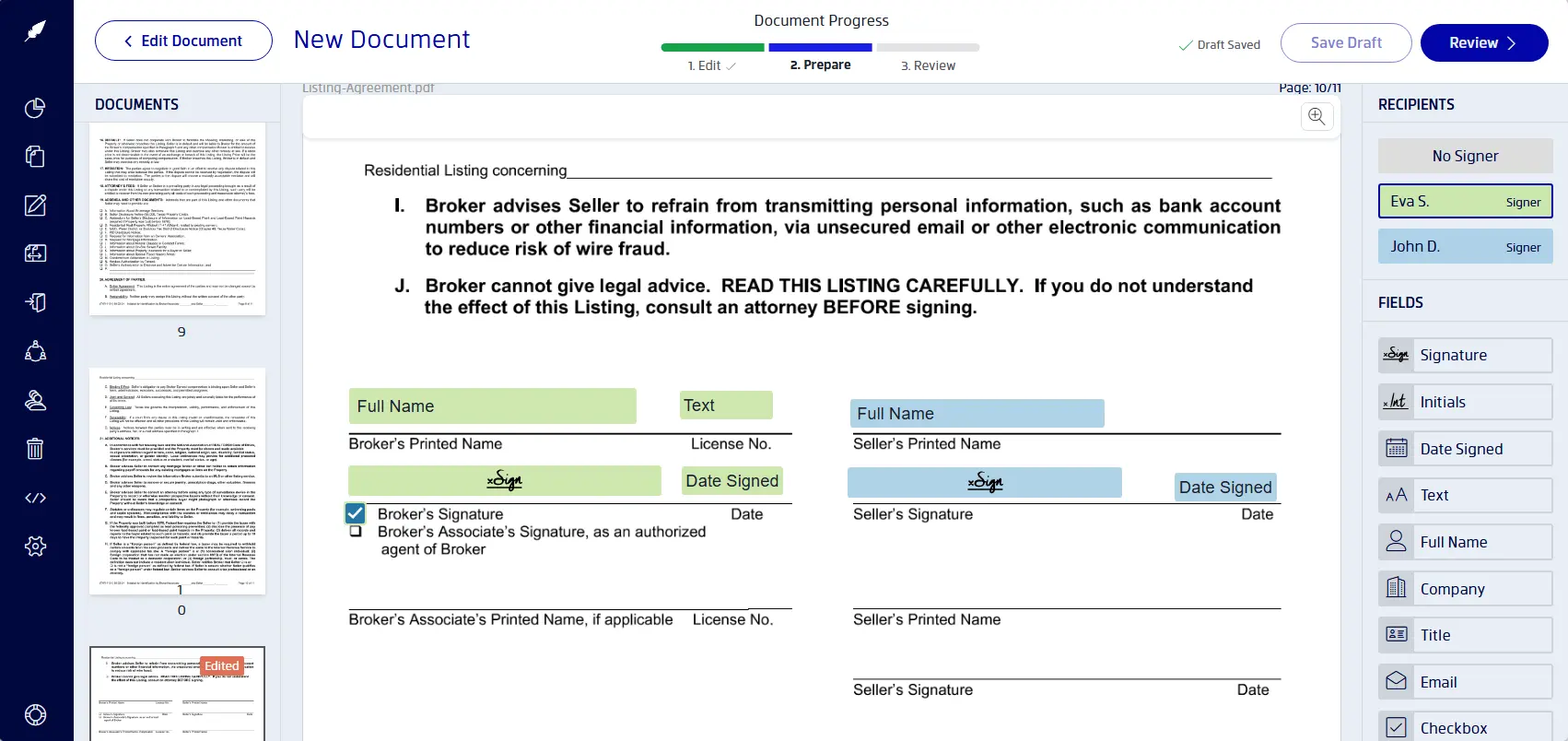
Task: Open the settings gear sidebar icon
Action: (35, 547)
